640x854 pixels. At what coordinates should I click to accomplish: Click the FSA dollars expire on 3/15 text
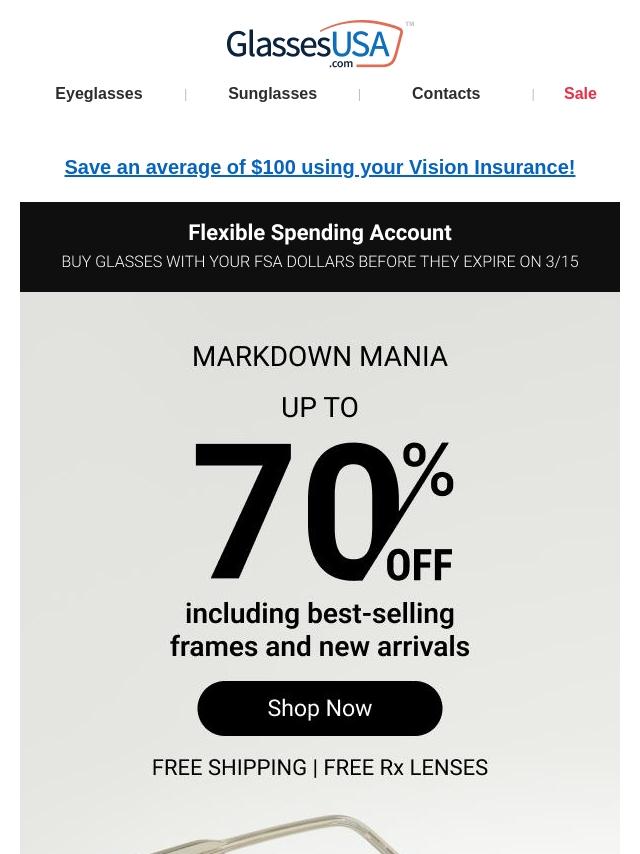320,262
